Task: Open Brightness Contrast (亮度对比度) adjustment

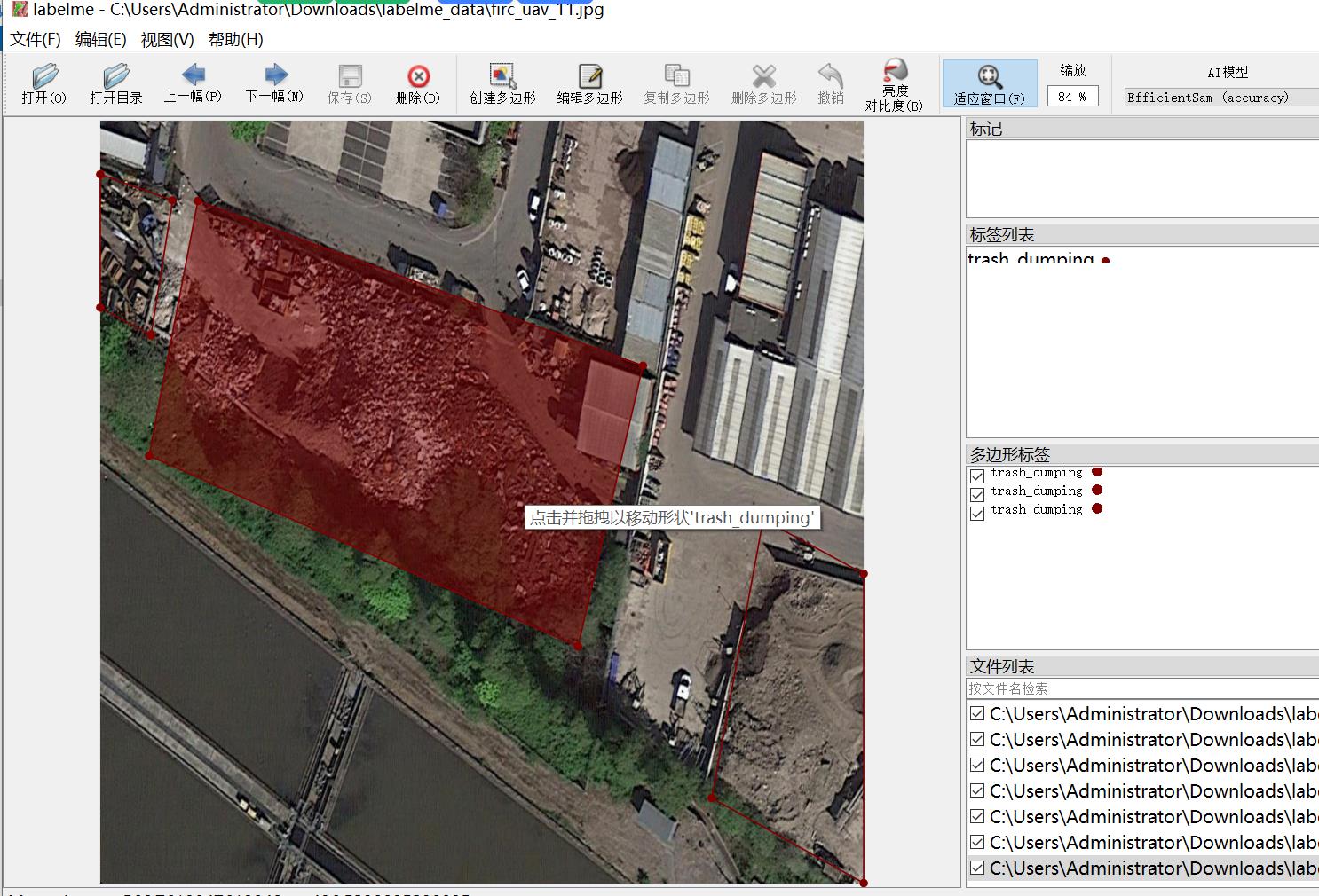Action: coord(894,84)
